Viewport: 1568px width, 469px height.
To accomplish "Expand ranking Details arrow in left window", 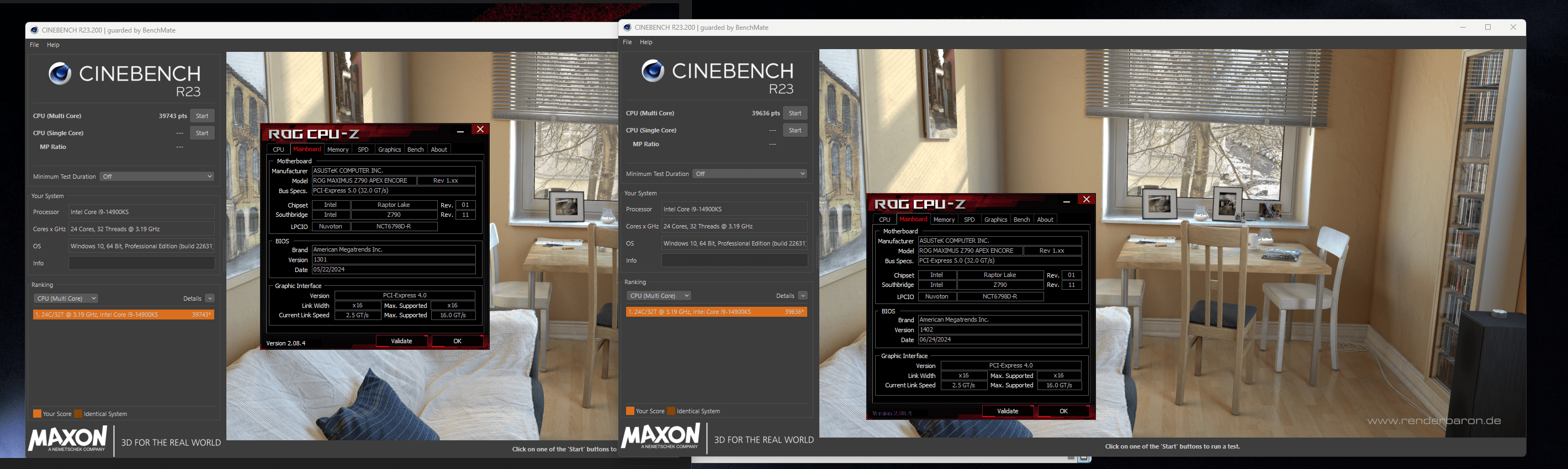I will coord(209,299).
